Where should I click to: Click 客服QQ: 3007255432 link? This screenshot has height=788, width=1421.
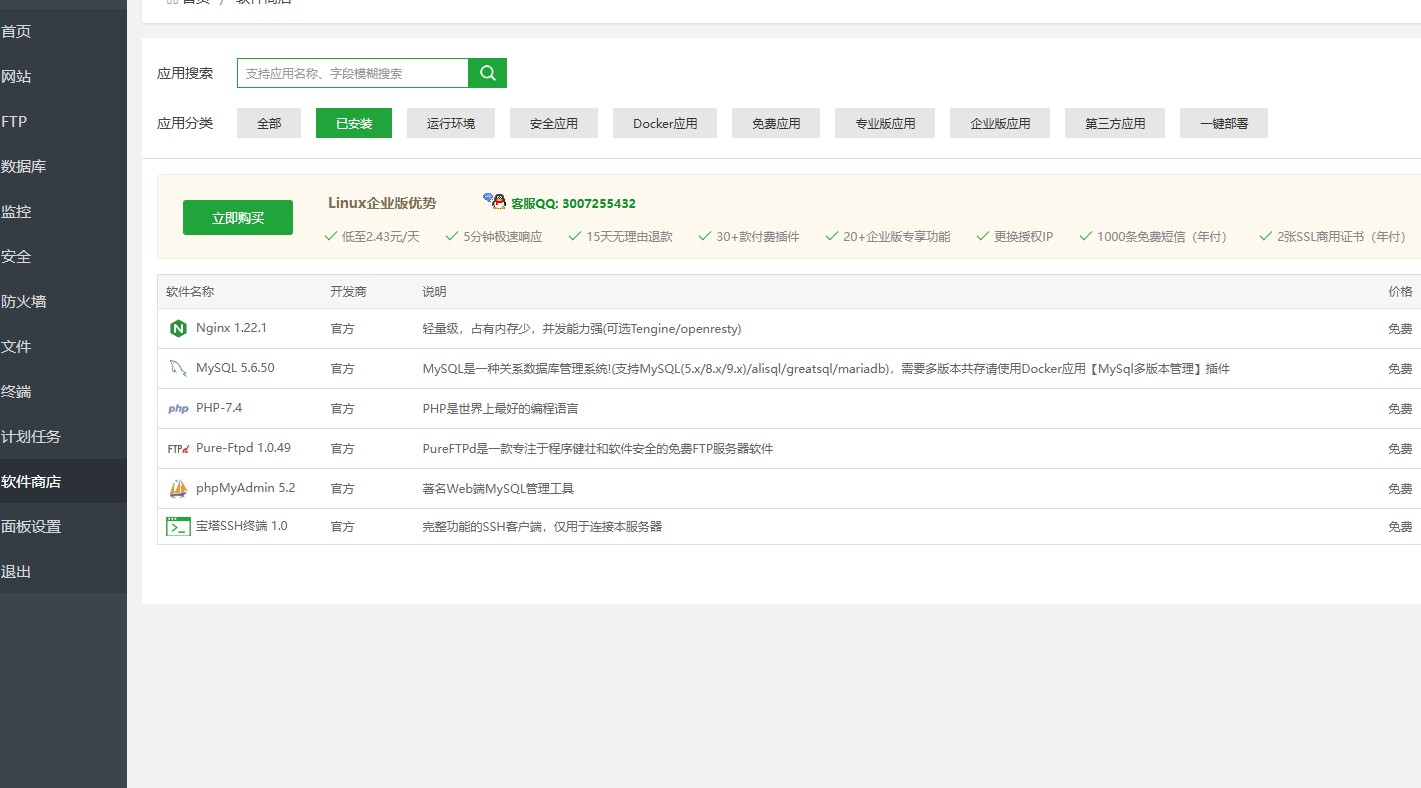click(573, 203)
